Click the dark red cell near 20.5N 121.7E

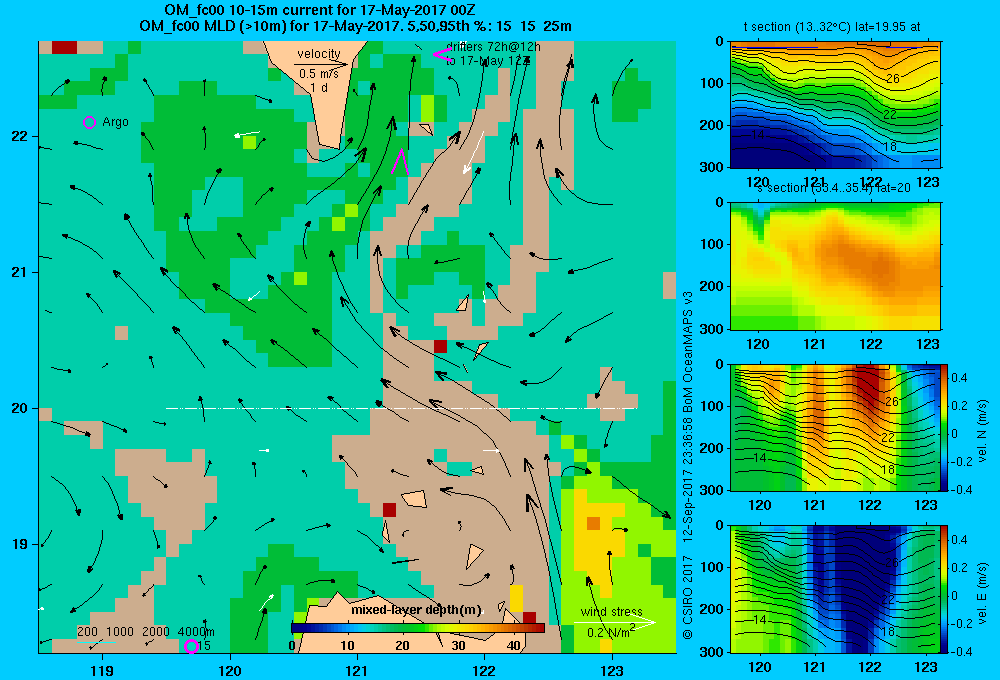pos(440,346)
